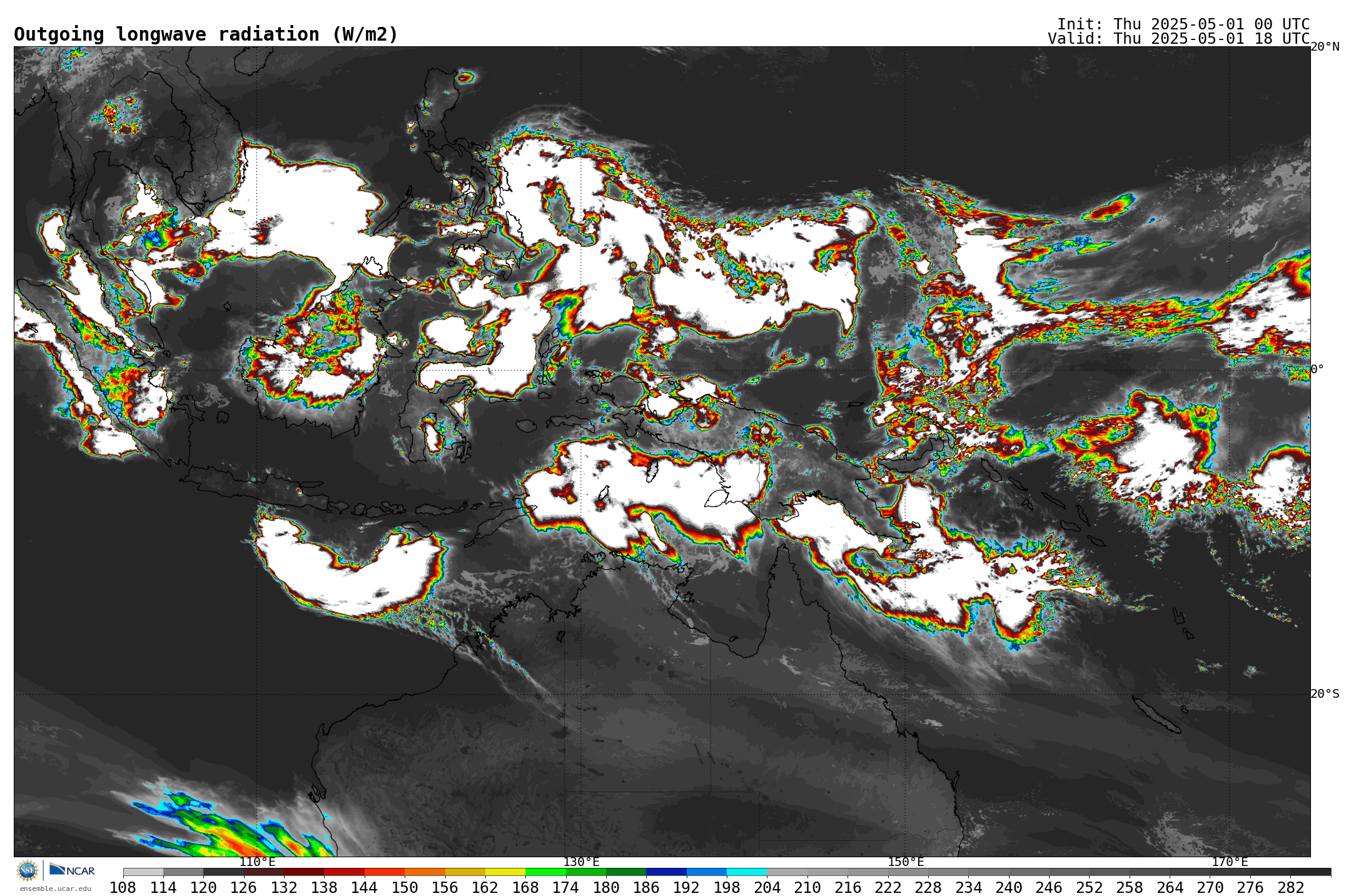Select the light gray colorbar segment between 108 and 114
This screenshot has width=1351, height=896.
143,872
